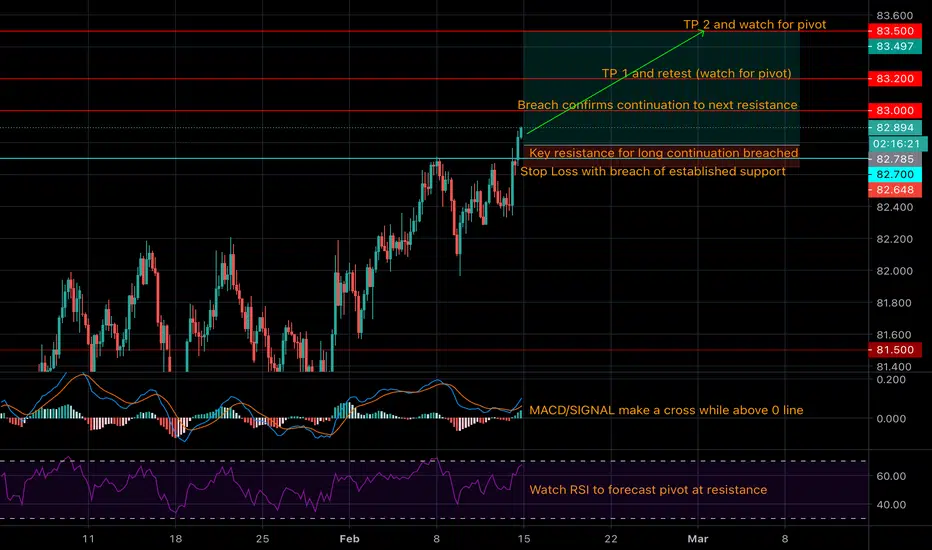Click the 'Mar' date label on time axis

tap(698, 539)
